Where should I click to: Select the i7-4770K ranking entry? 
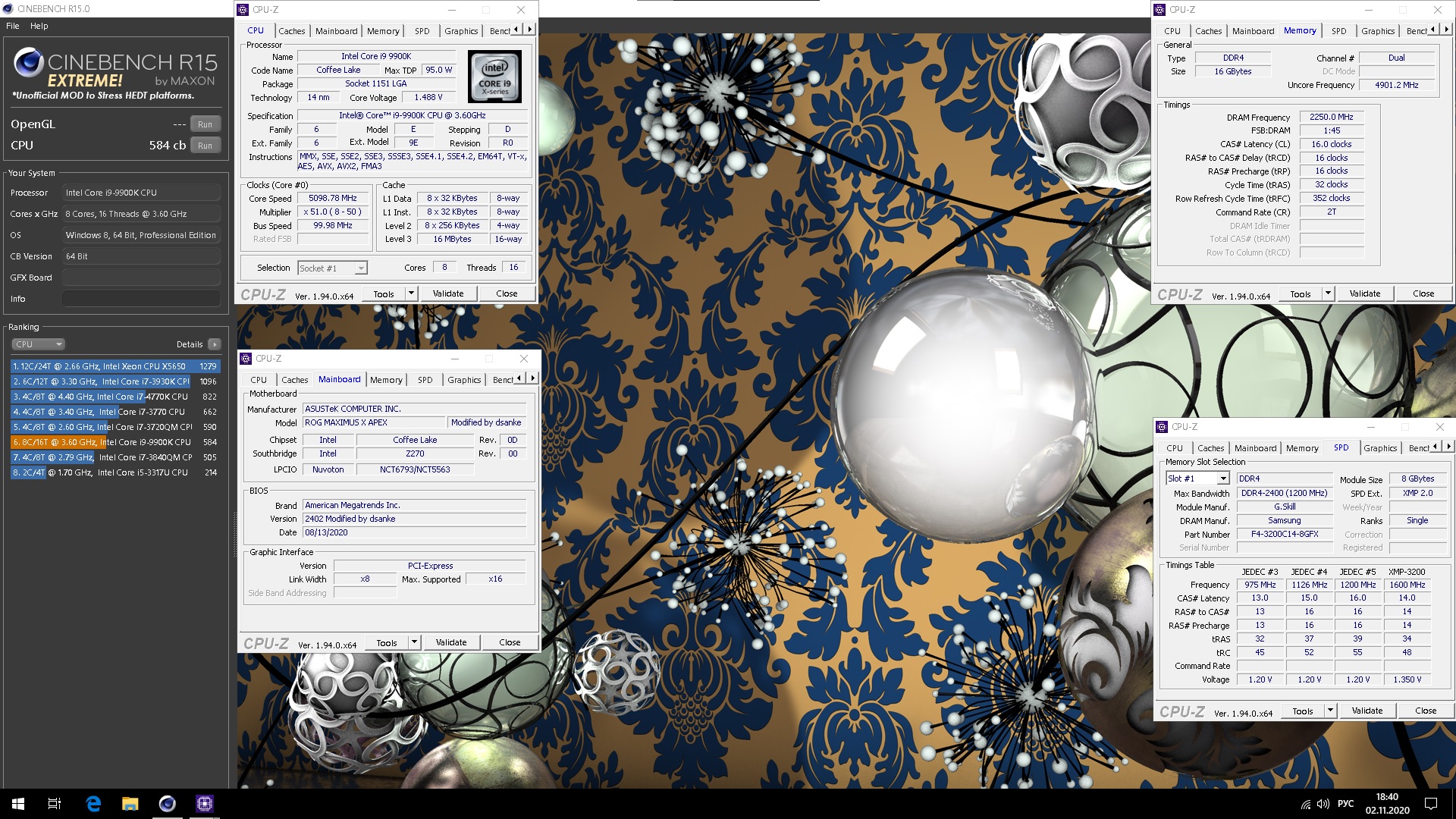click(x=115, y=397)
